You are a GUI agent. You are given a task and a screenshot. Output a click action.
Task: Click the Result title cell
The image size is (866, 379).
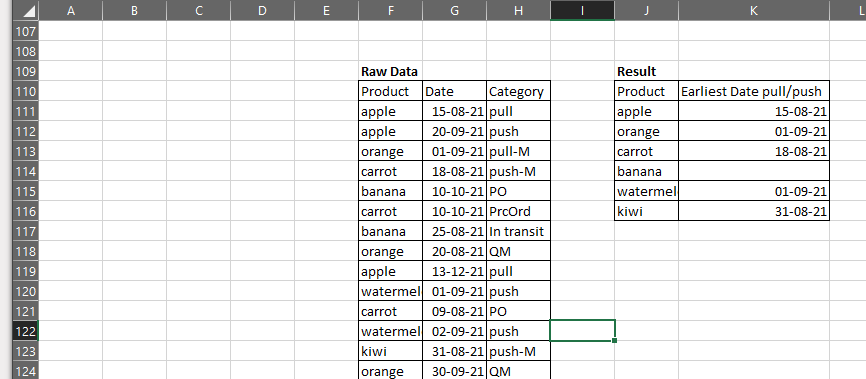[x=646, y=71]
